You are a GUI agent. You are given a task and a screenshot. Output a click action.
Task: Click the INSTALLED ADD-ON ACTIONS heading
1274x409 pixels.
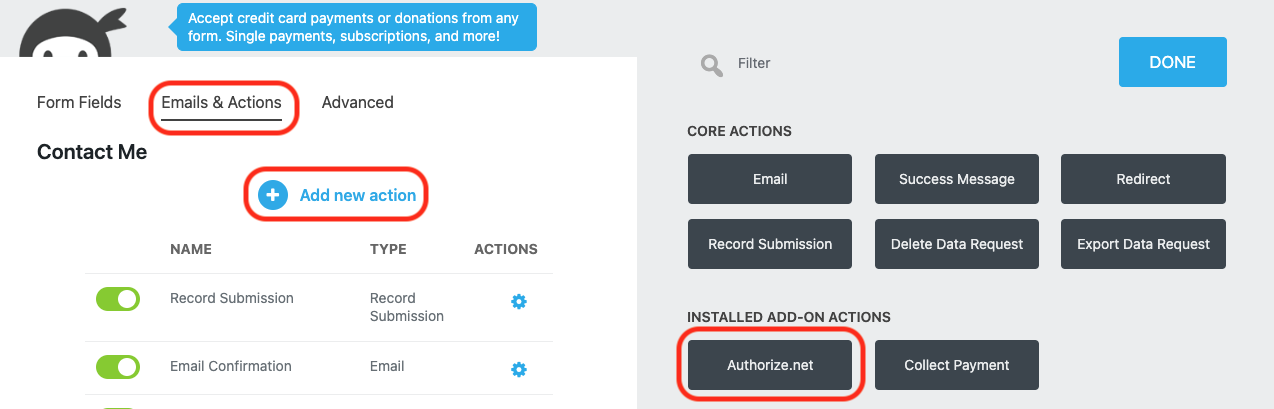789,317
